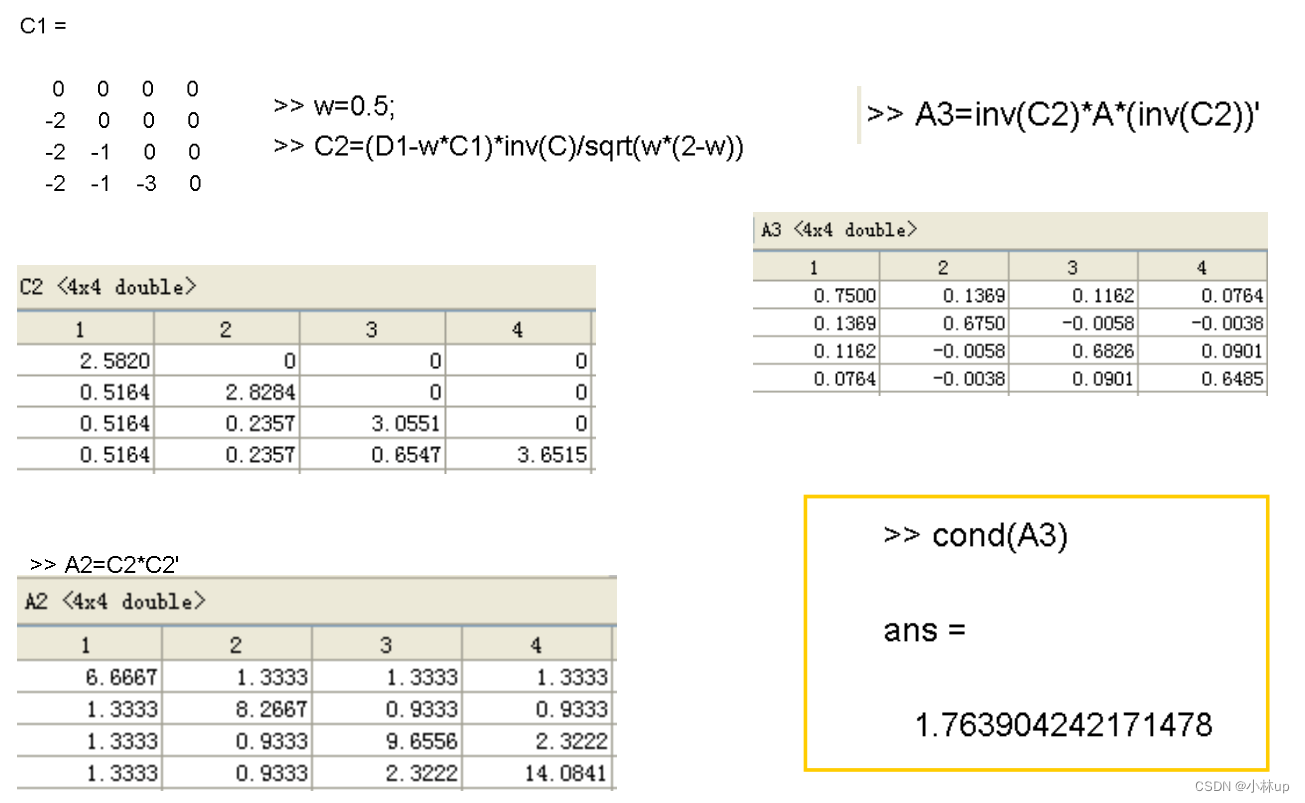The width and height of the screenshot is (1305, 803).
Task: Select cell 3.6515 in the C2 table
Action: [x=518, y=455]
